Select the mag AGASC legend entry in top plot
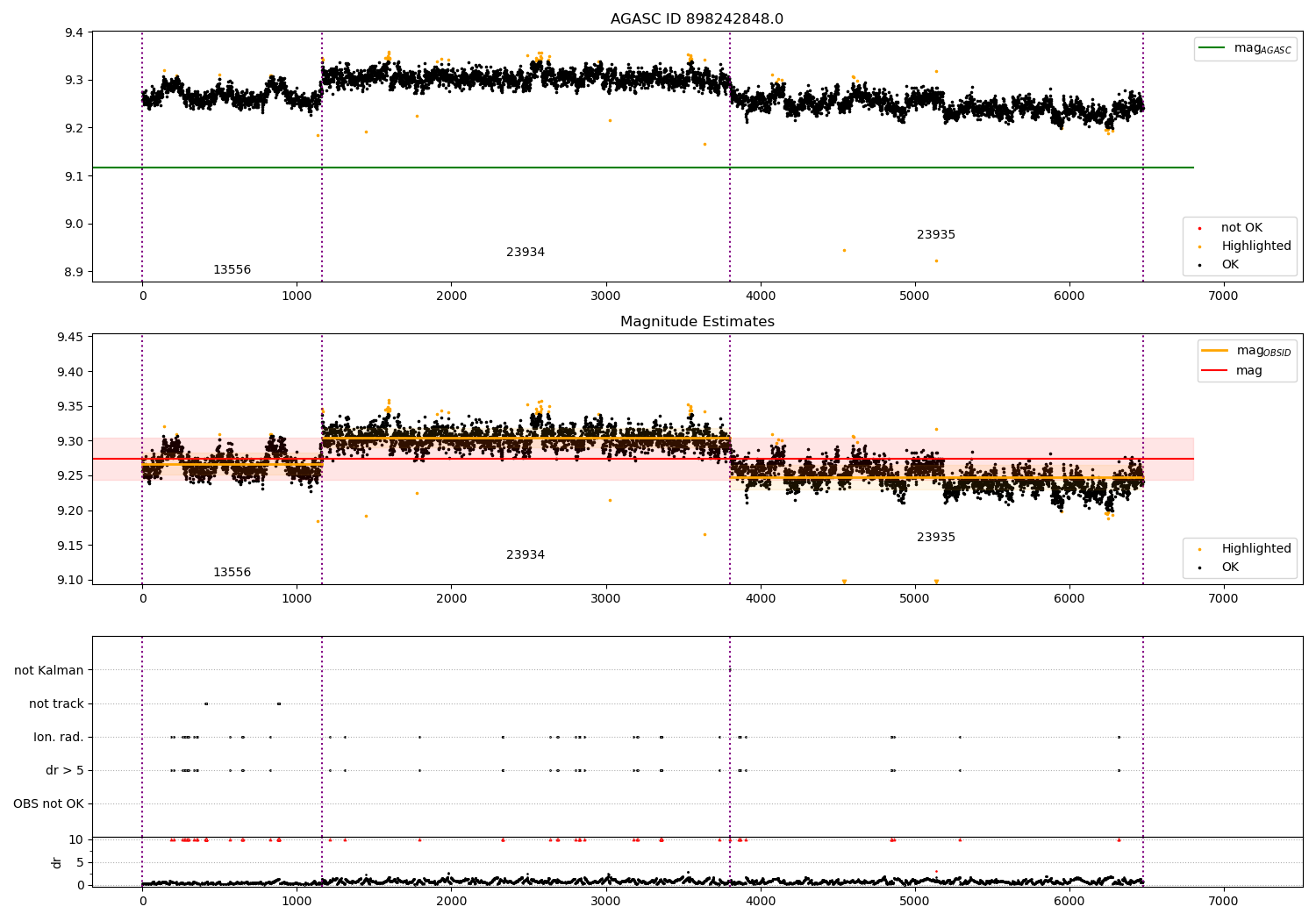Image resolution: width=1316 pixels, height=921 pixels. tap(1245, 48)
